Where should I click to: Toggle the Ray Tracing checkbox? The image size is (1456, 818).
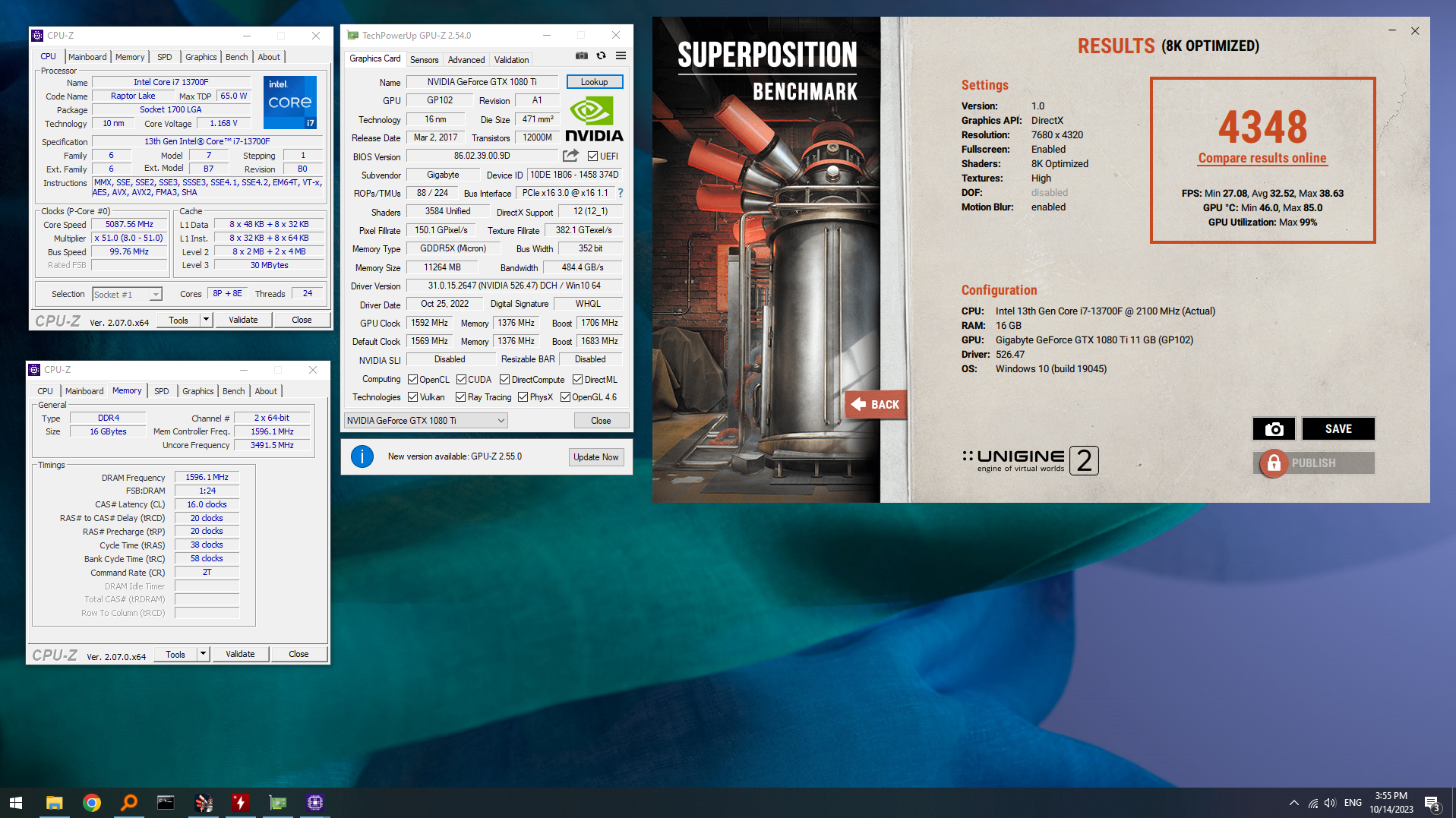pos(460,397)
